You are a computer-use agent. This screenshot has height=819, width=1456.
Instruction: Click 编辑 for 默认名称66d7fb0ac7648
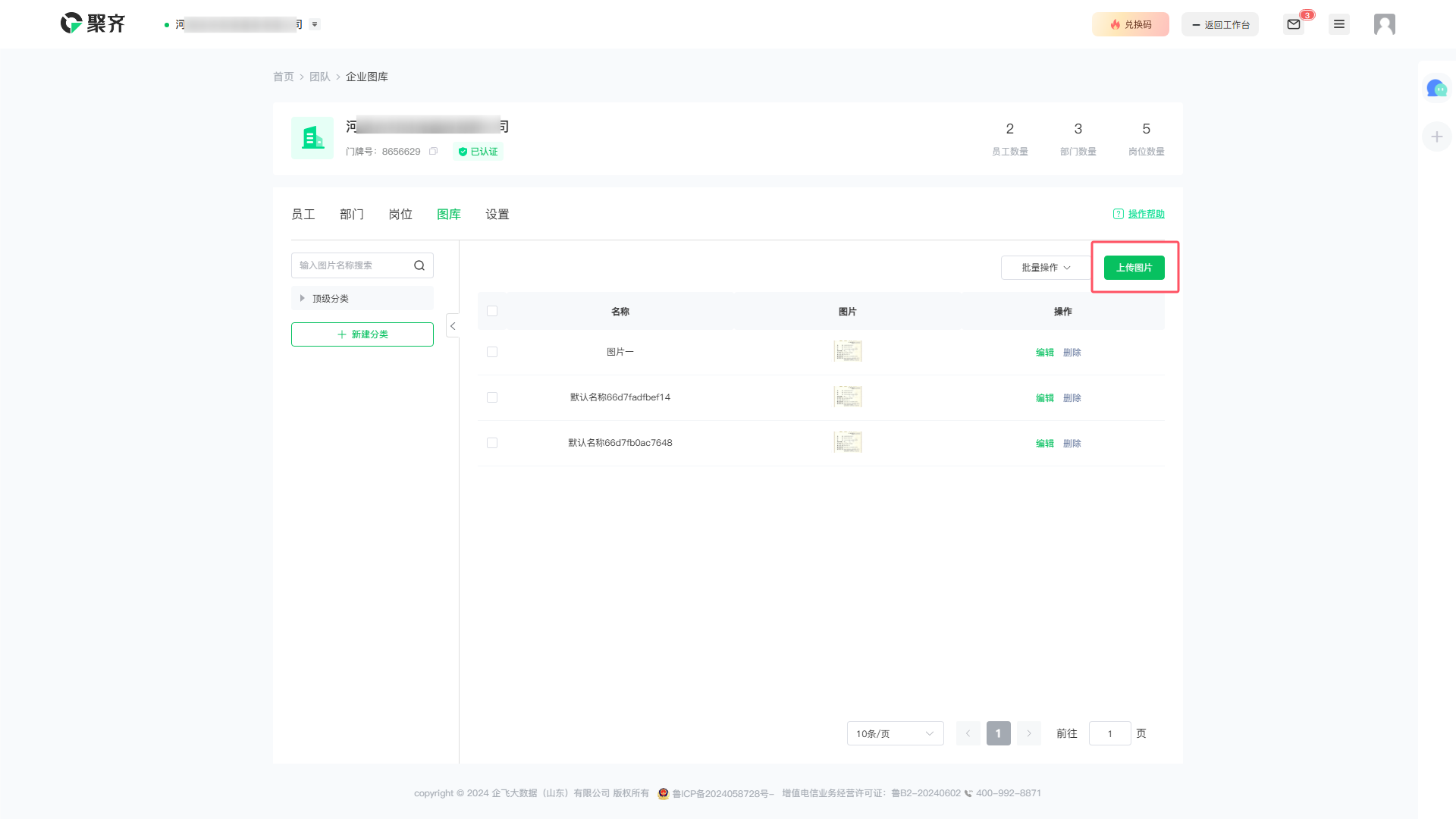pyautogui.click(x=1045, y=444)
